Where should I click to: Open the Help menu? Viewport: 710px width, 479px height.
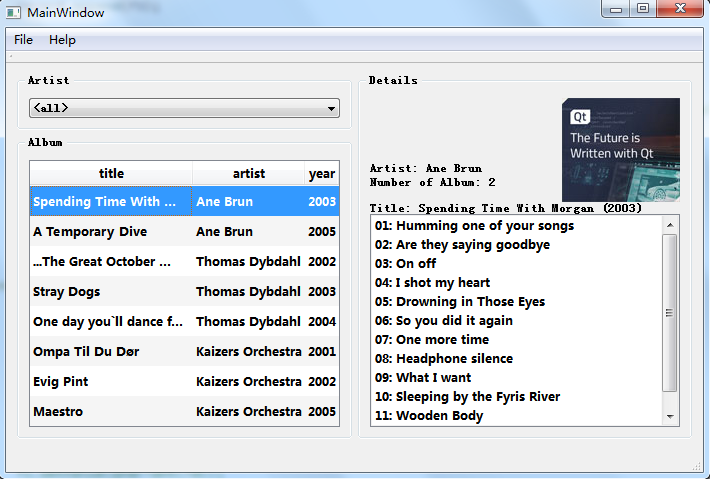[62, 40]
